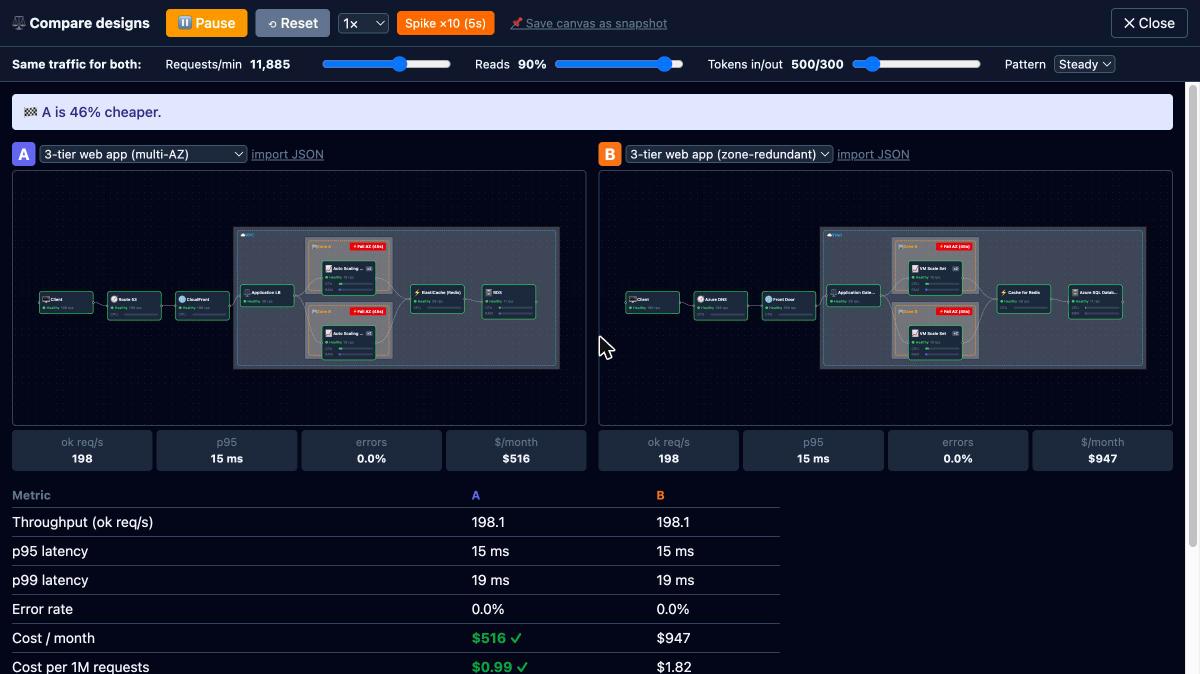The height and width of the screenshot is (674, 1200).
Task: Click design A's p95 stat card
Action: pos(227,450)
